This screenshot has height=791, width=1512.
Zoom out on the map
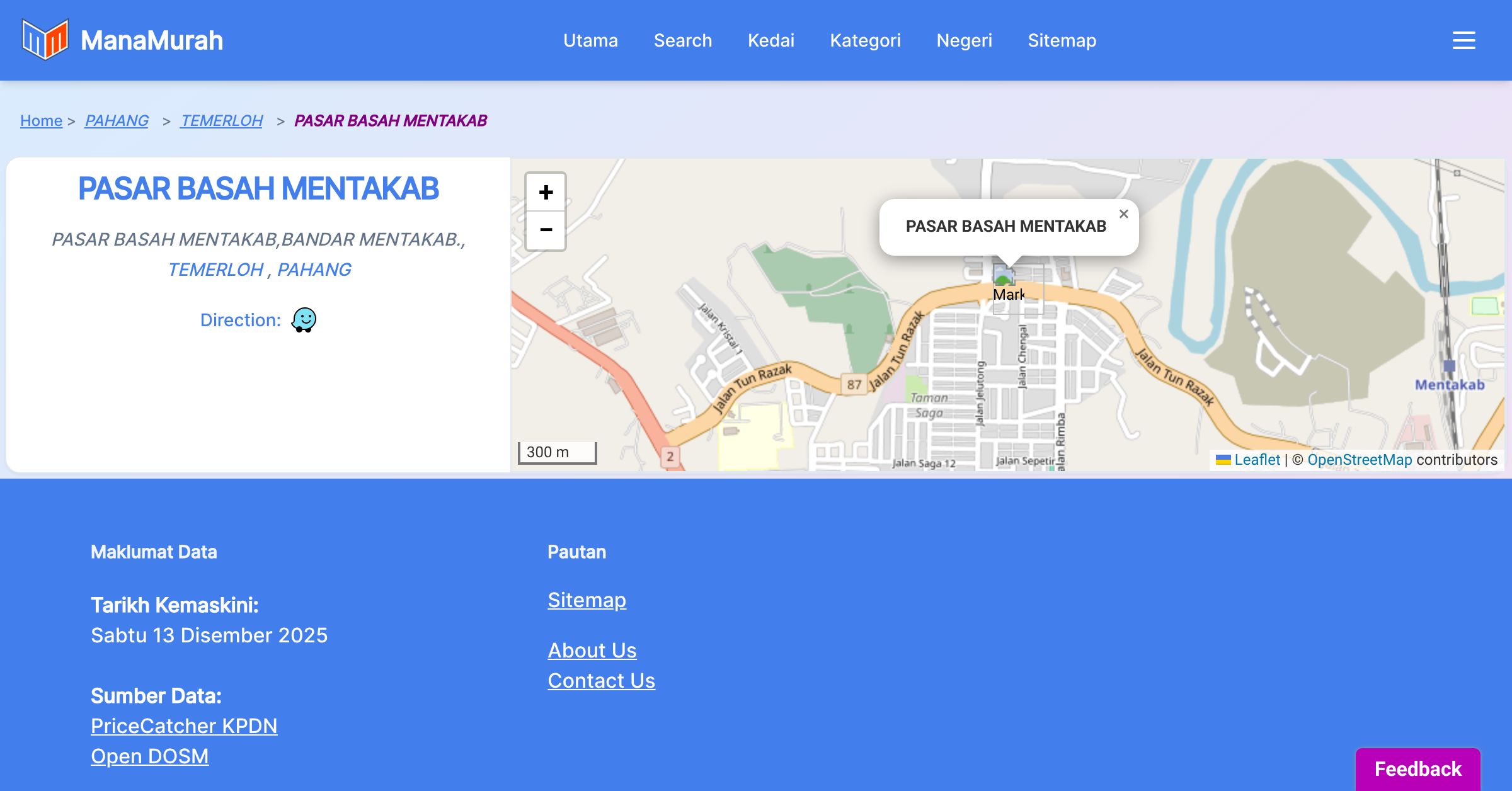[546, 230]
